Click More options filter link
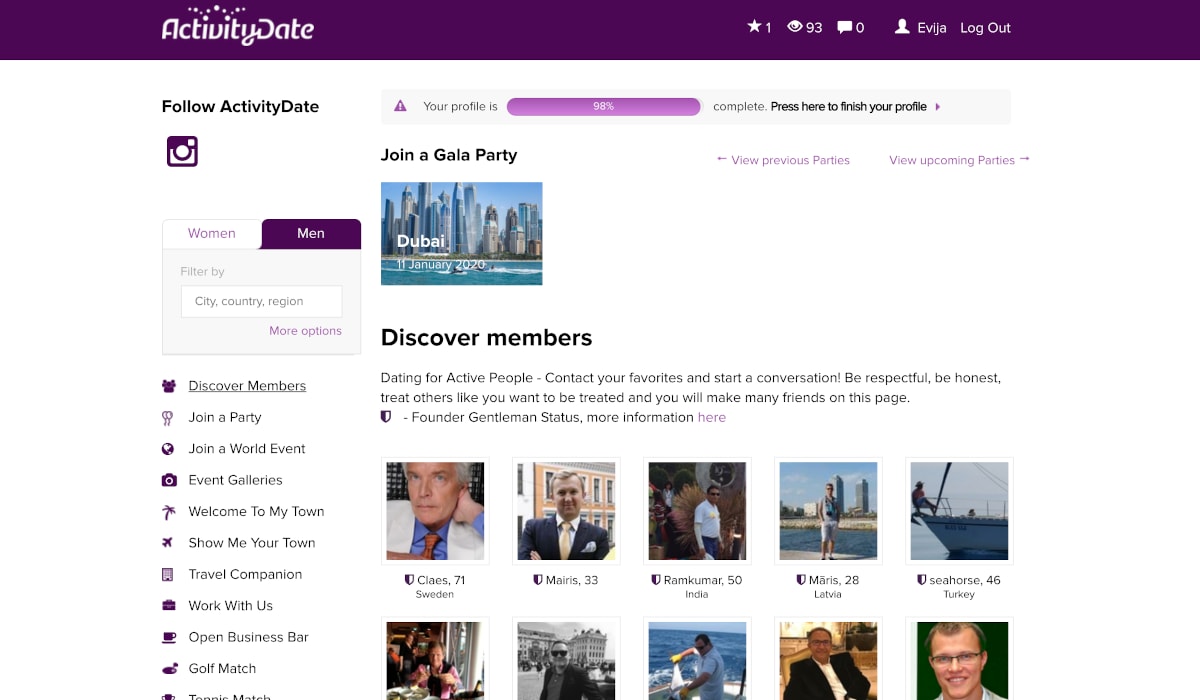This screenshot has width=1200, height=700. [305, 331]
